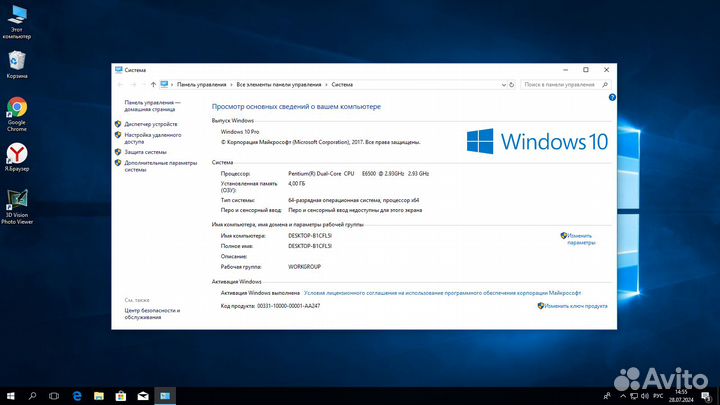
Task: Launch Google Chrome from the desktop
Action: coord(17,114)
